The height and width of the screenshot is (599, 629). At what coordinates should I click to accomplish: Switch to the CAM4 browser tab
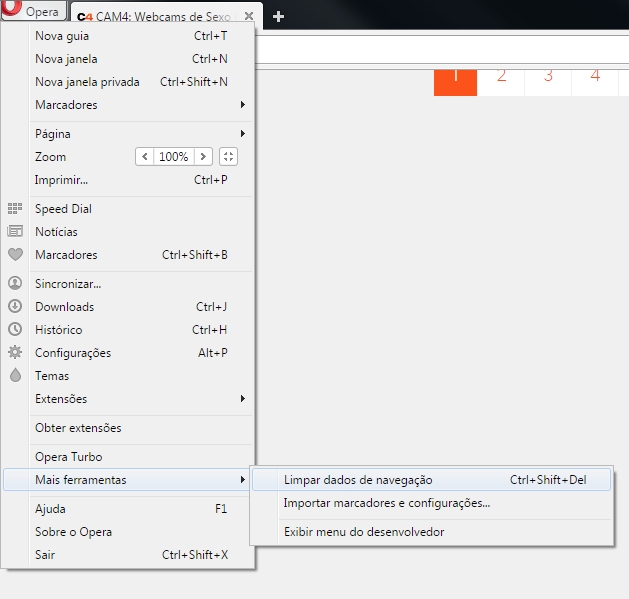[167, 16]
